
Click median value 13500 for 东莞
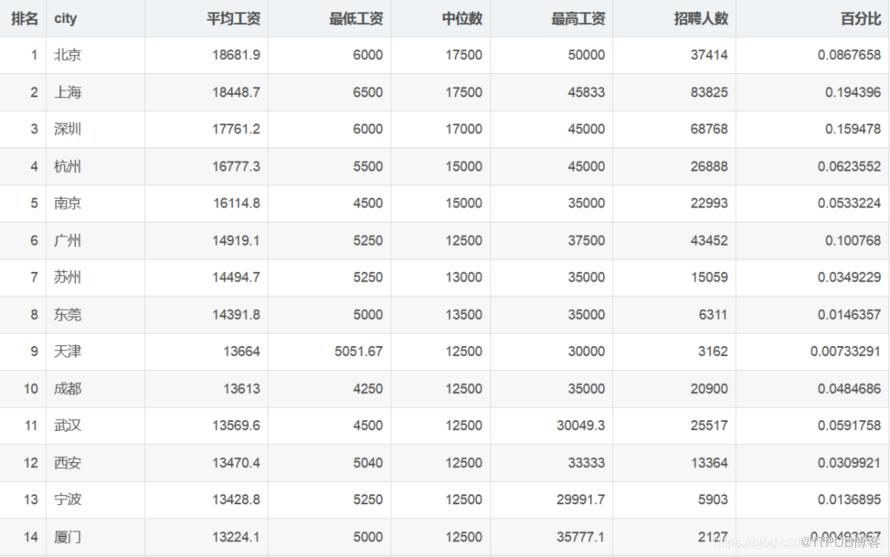[x=464, y=315]
